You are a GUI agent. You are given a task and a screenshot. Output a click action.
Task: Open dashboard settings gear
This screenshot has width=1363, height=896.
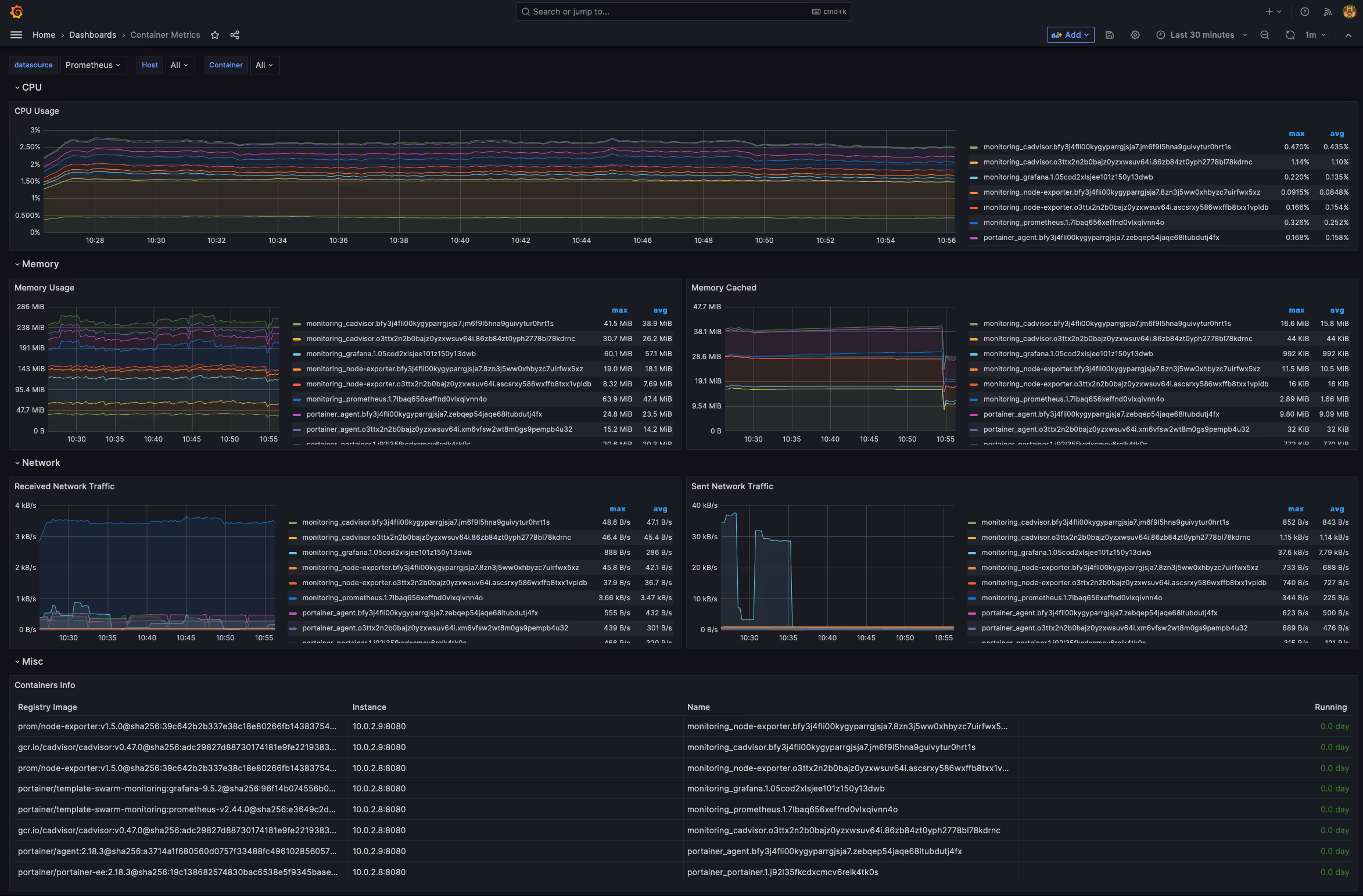(1135, 35)
